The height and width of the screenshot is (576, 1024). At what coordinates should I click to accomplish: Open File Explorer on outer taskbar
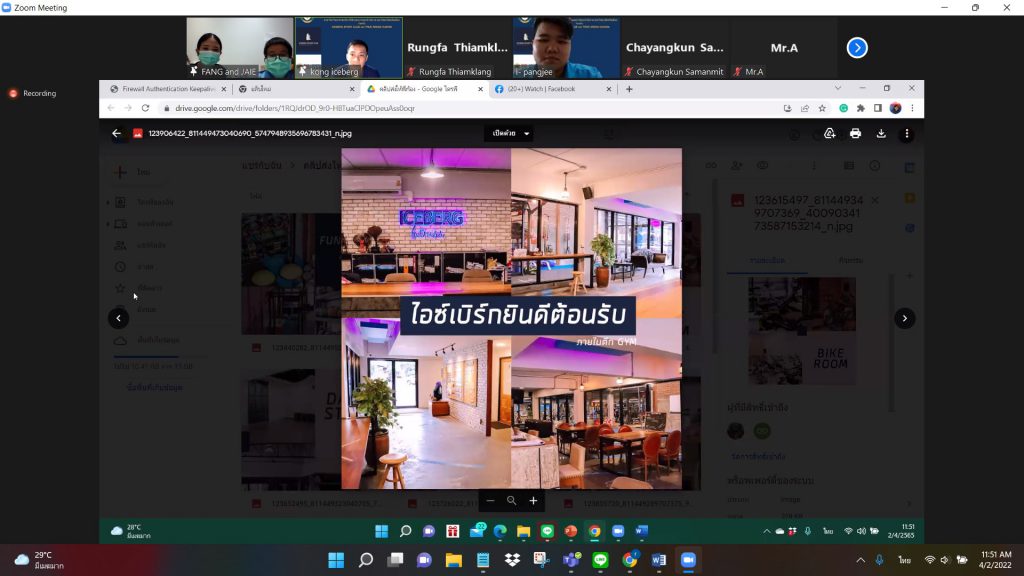[x=453, y=560]
